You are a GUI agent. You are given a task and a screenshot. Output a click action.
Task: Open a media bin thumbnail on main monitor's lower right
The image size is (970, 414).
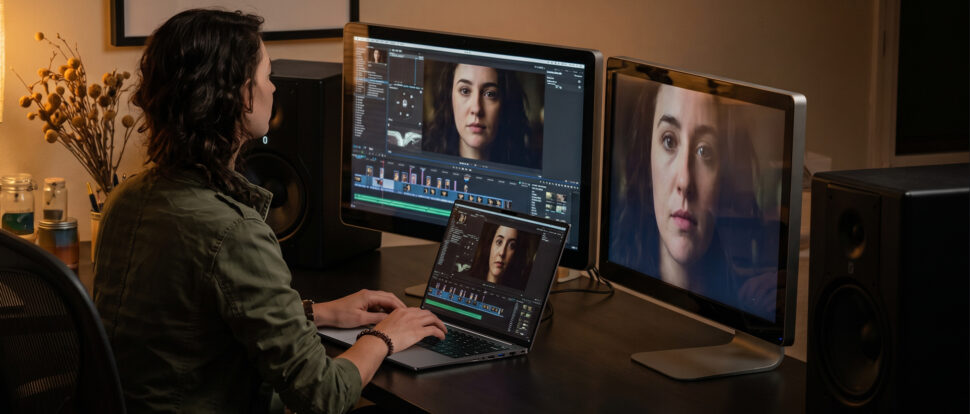tap(550, 197)
